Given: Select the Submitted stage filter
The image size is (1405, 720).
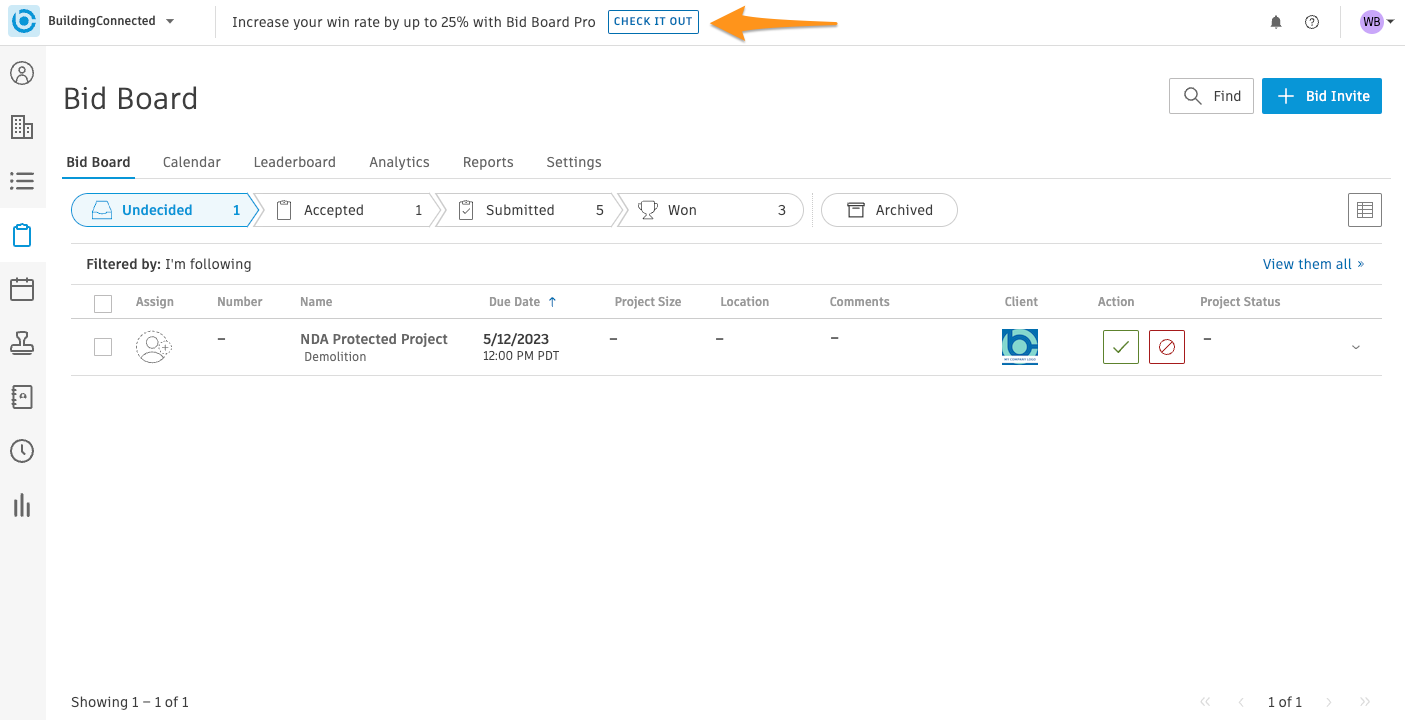Looking at the screenshot, I should coord(527,210).
